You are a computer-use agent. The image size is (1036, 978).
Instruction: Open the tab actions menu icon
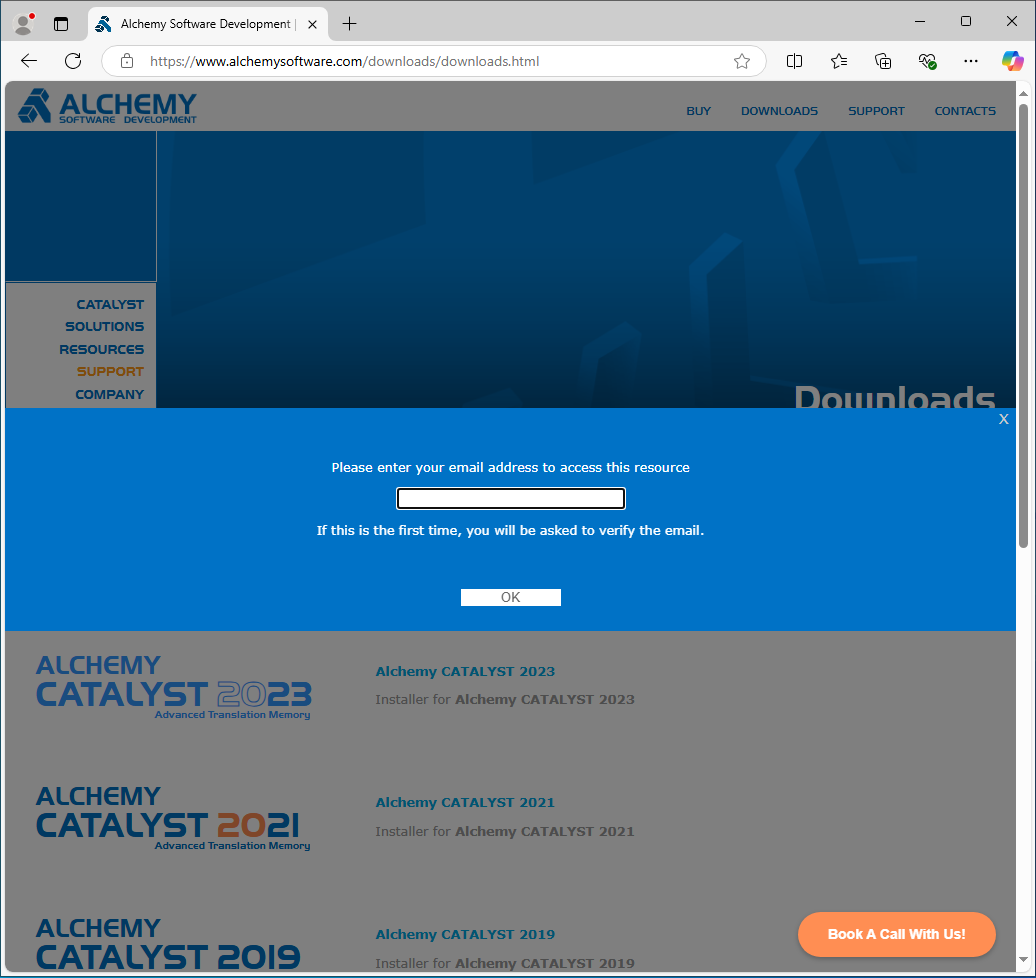[61, 24]
